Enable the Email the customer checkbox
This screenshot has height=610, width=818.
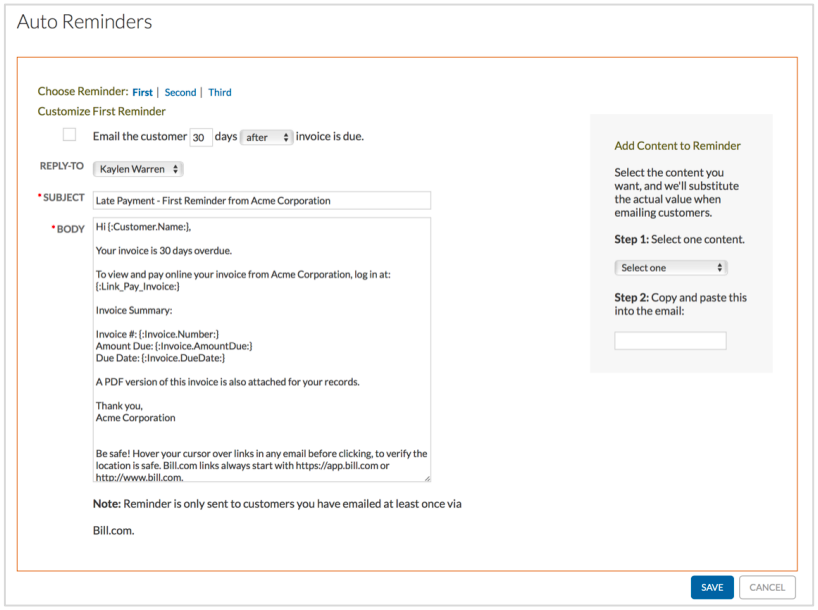pyautogui.click(x=69, y=135)
